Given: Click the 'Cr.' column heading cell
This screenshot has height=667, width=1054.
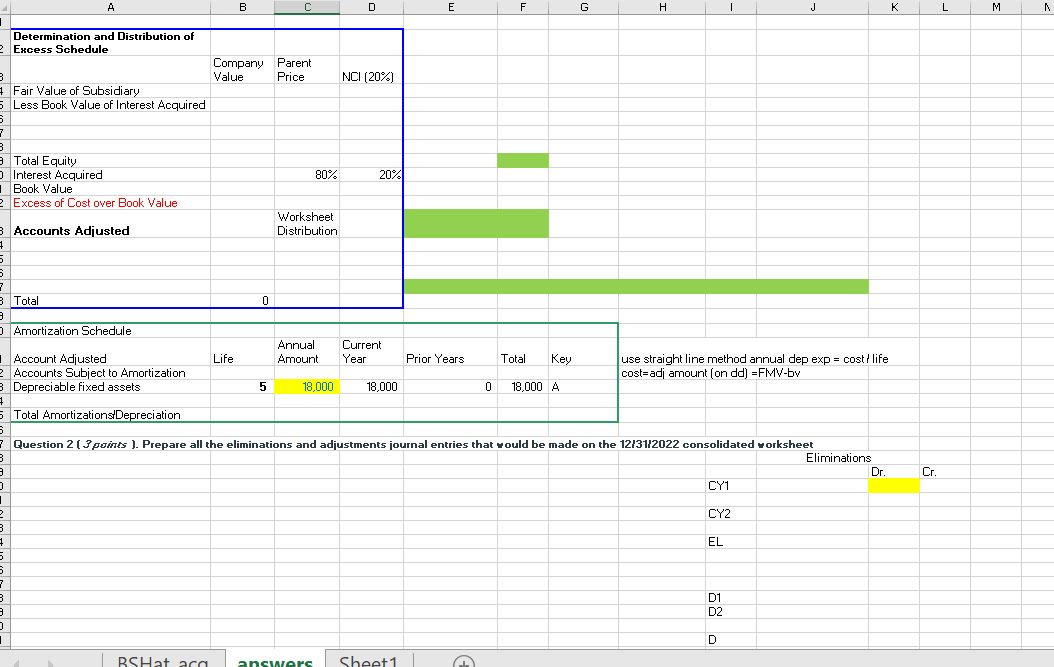Looking at the screenshot, I should click(944, 472).
